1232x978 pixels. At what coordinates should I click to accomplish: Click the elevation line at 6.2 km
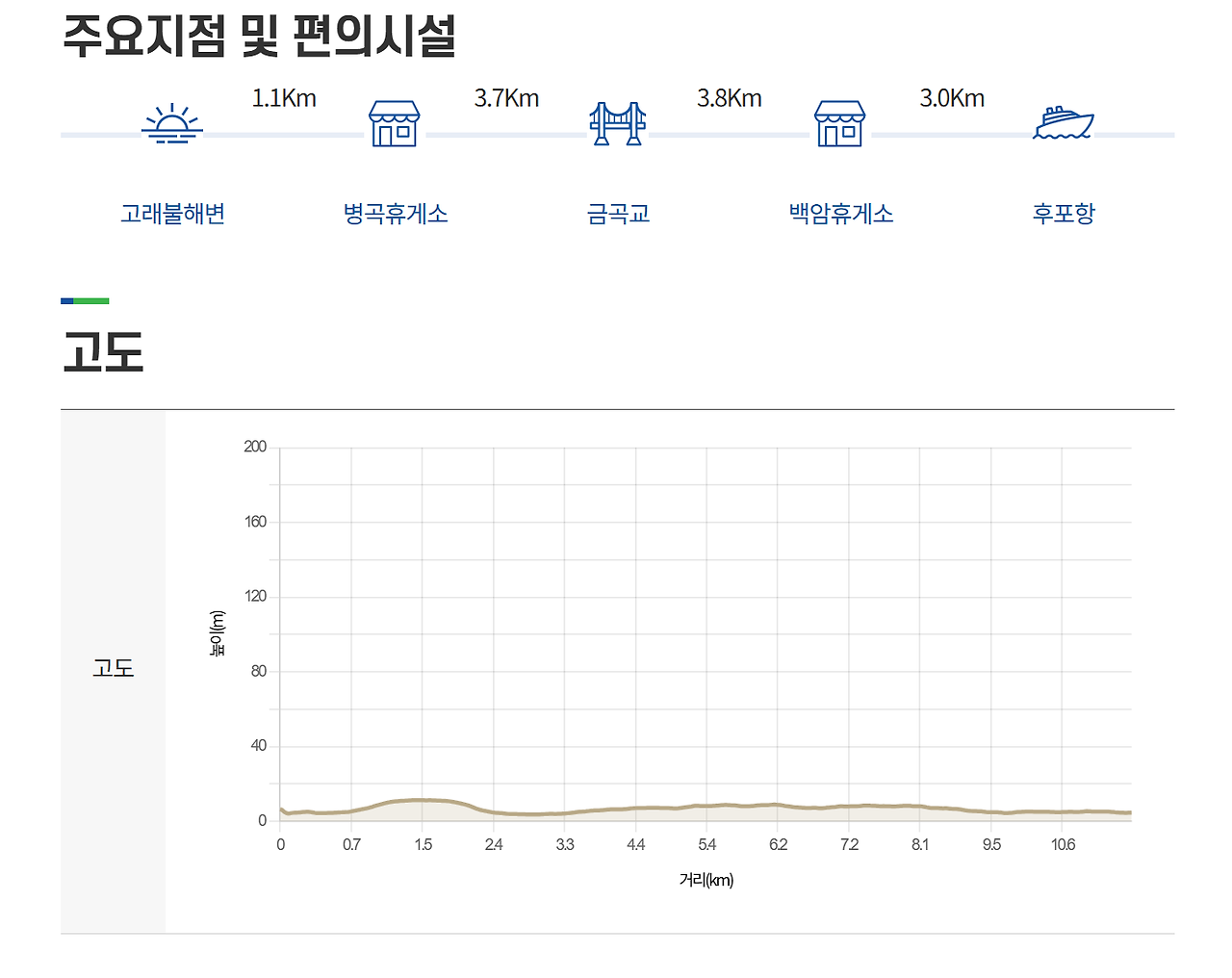click(x=778, y=805)
